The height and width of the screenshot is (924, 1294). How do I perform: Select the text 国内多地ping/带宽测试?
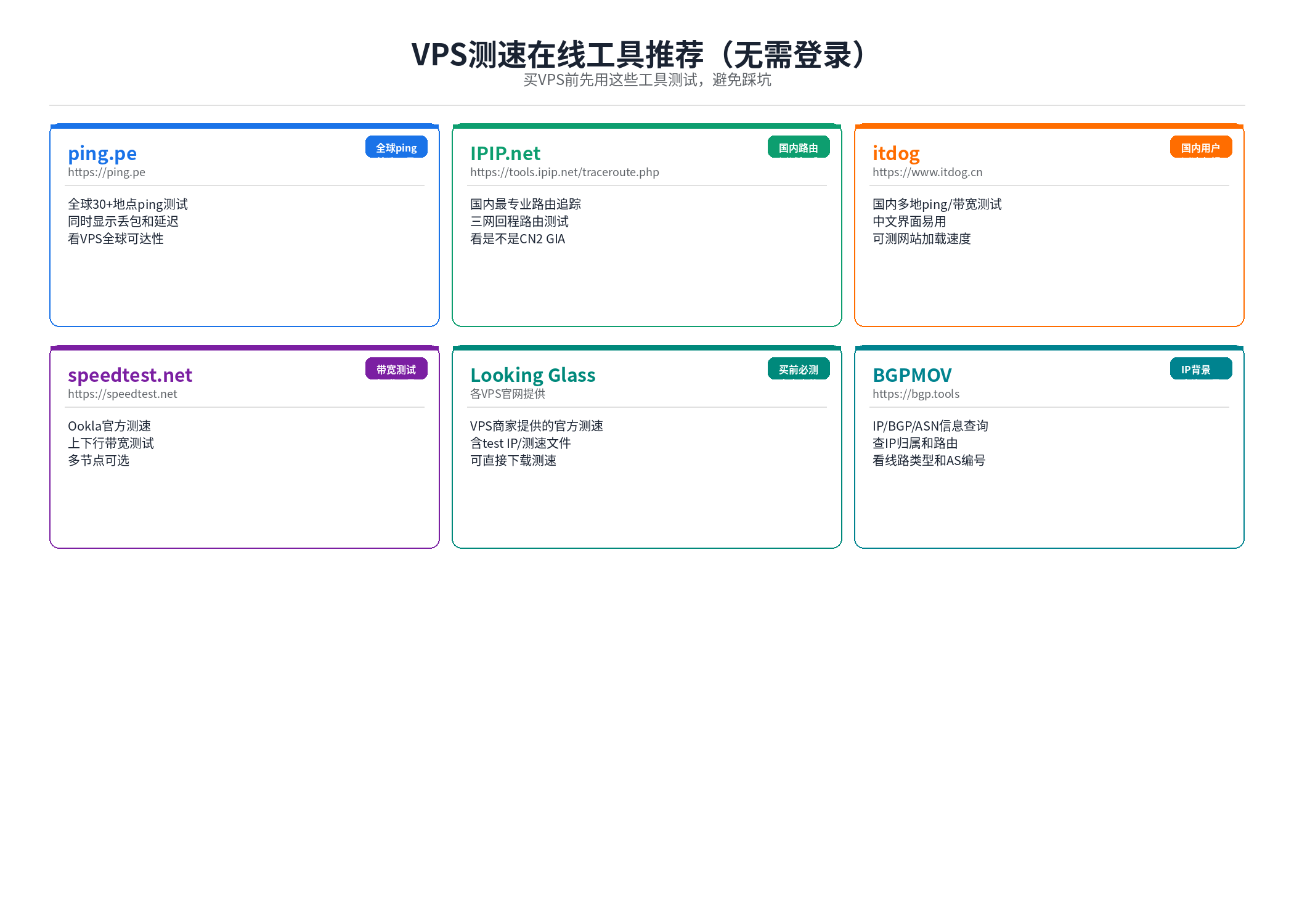point(937,205)
